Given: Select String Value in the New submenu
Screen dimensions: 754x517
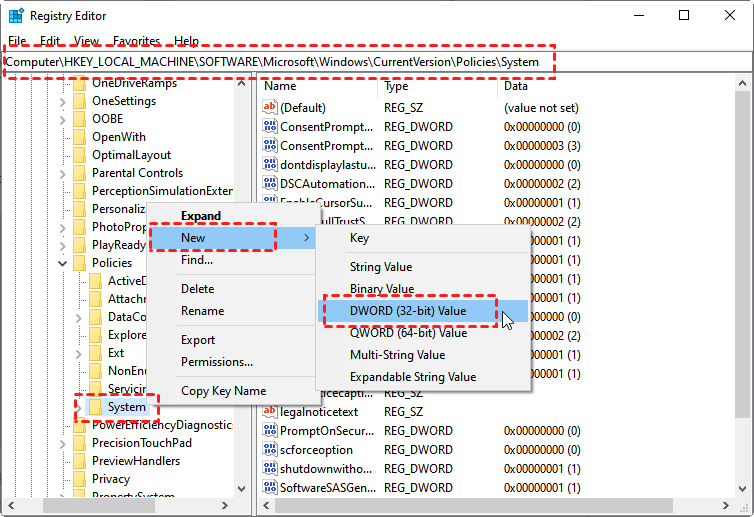Looking at the screenshot, I should pos(423,267).
